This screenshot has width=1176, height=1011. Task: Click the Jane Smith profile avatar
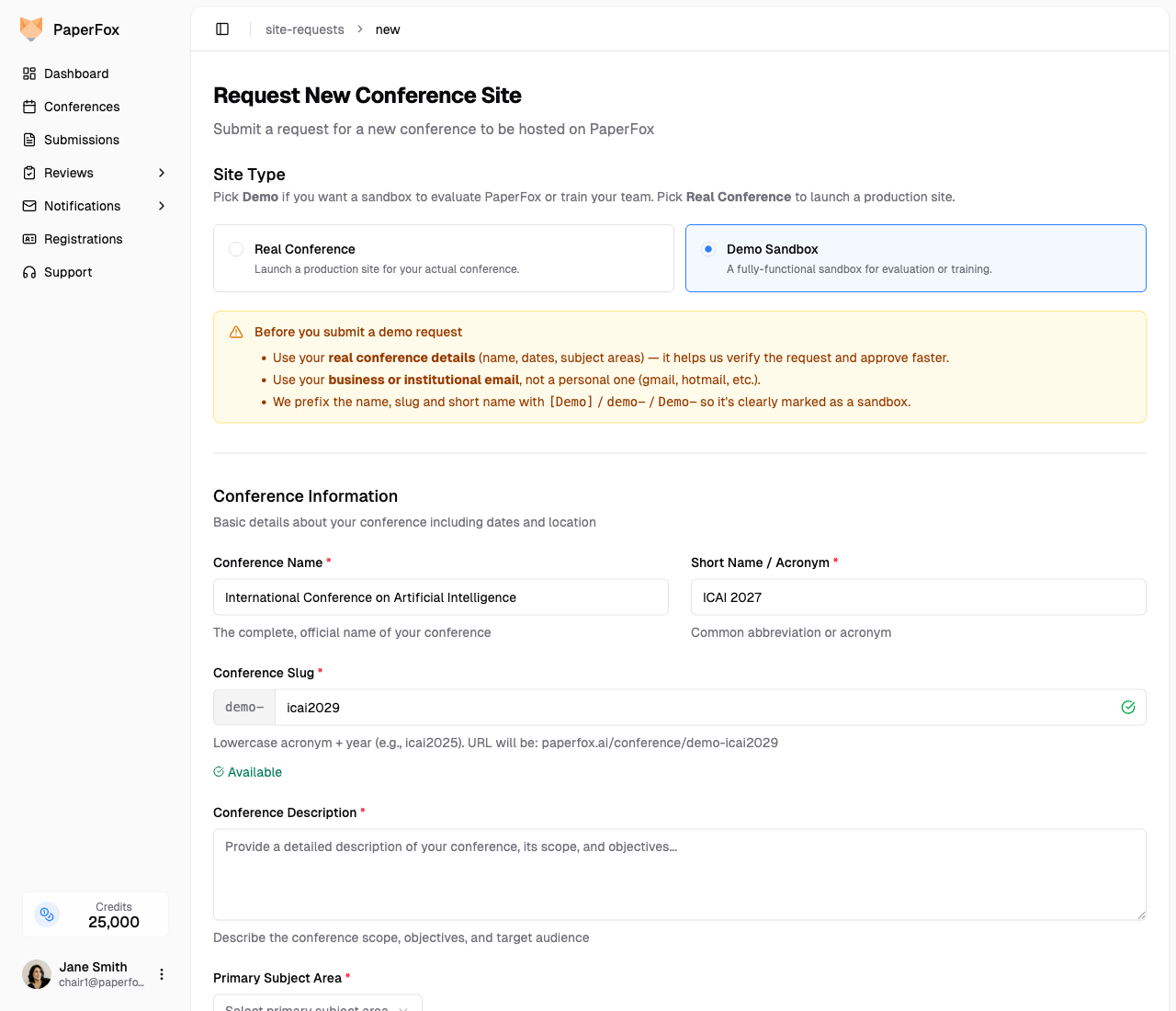[37, 974]
